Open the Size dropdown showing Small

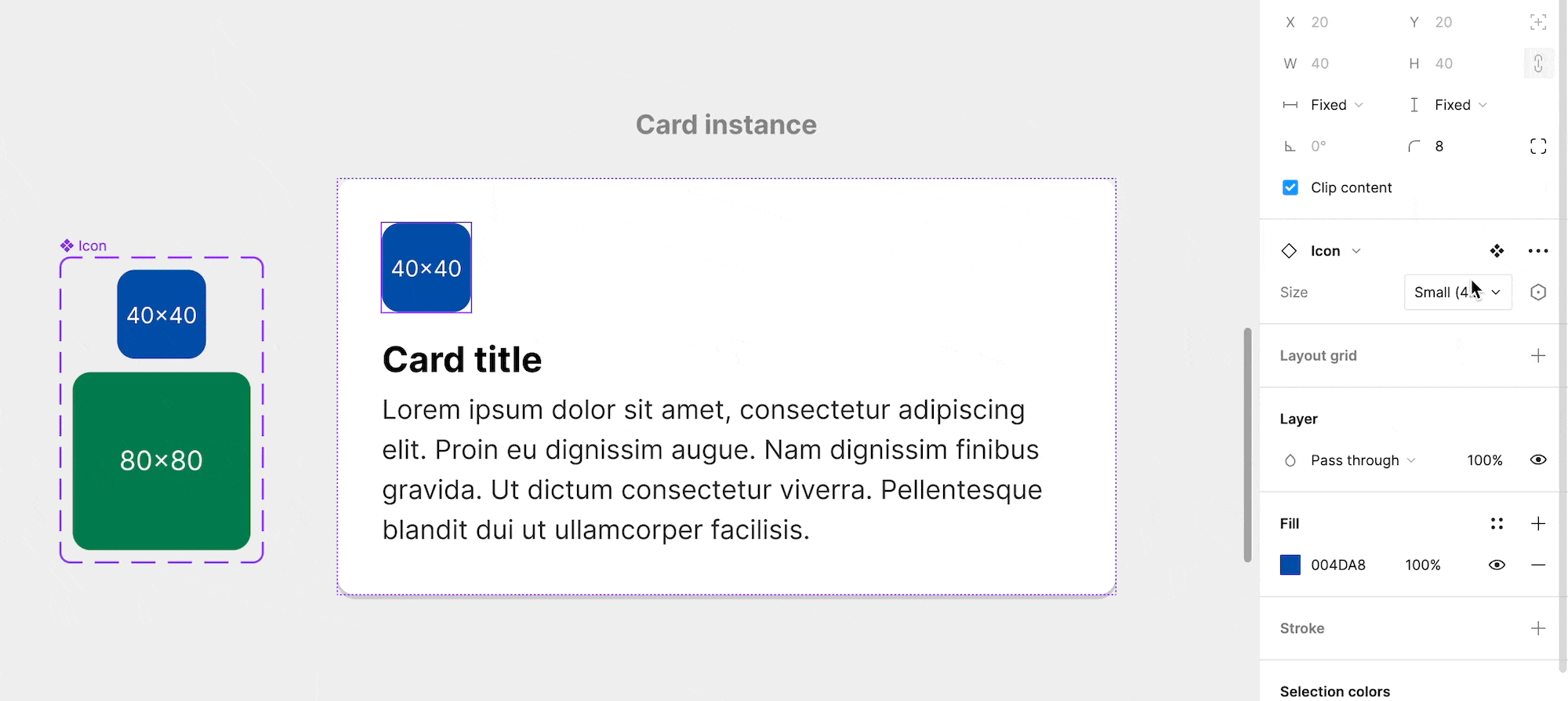click(1457, 292)
